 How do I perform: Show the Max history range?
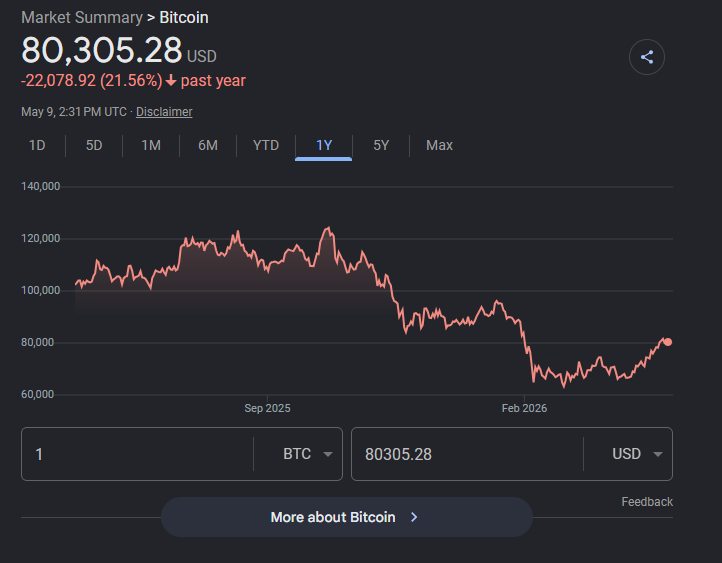tap(439, 145)
